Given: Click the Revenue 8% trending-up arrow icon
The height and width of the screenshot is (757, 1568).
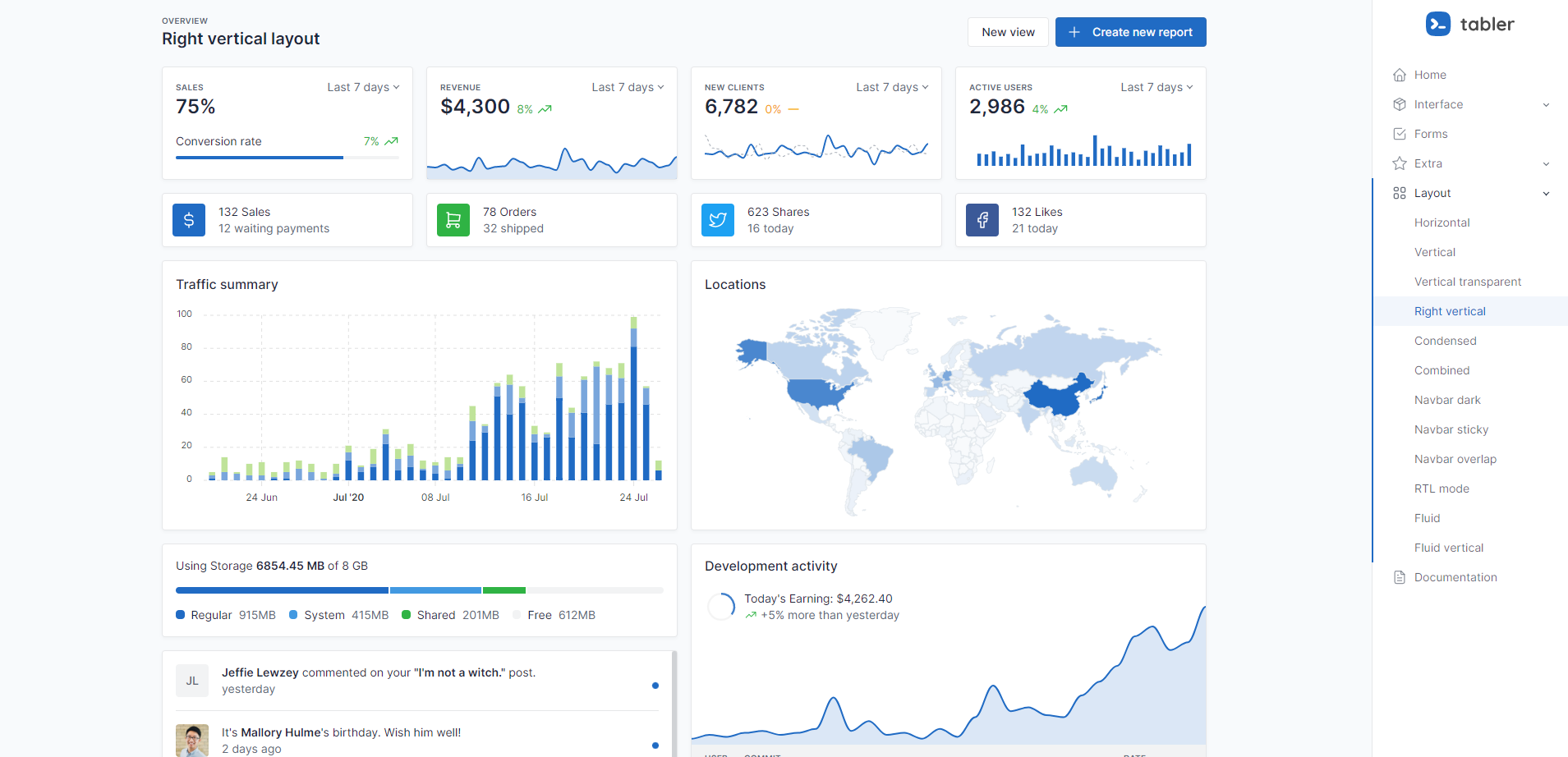Looking at the screenshot, I should point(545,108).
